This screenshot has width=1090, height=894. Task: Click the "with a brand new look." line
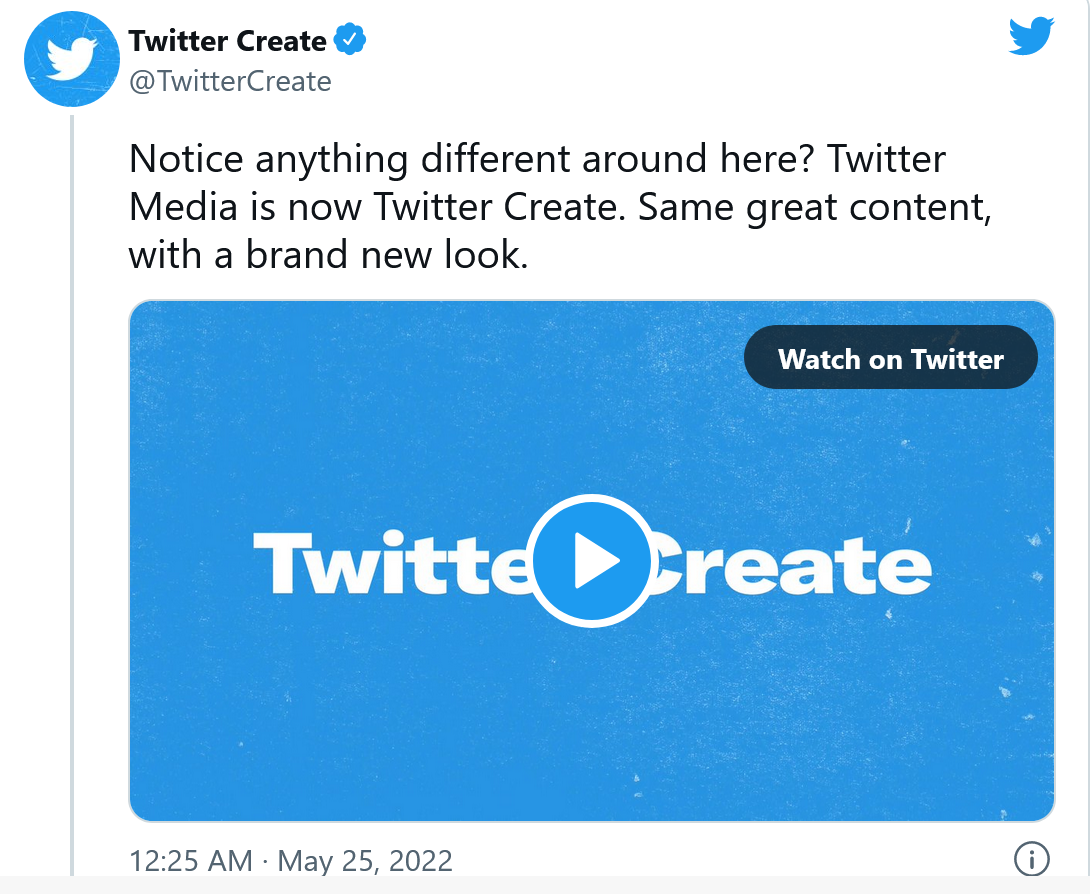[x=327, y=255]
